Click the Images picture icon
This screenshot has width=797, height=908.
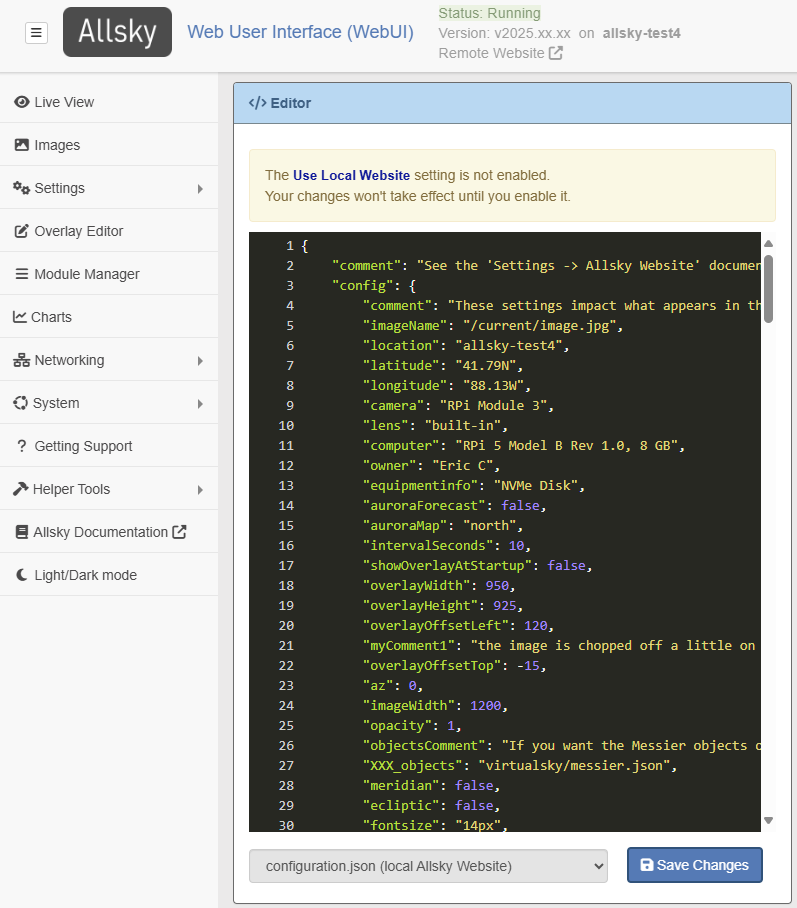[21, 145]
